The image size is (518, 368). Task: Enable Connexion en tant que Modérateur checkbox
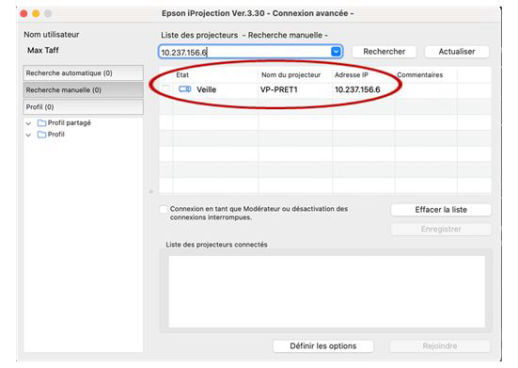pos(163,209)
